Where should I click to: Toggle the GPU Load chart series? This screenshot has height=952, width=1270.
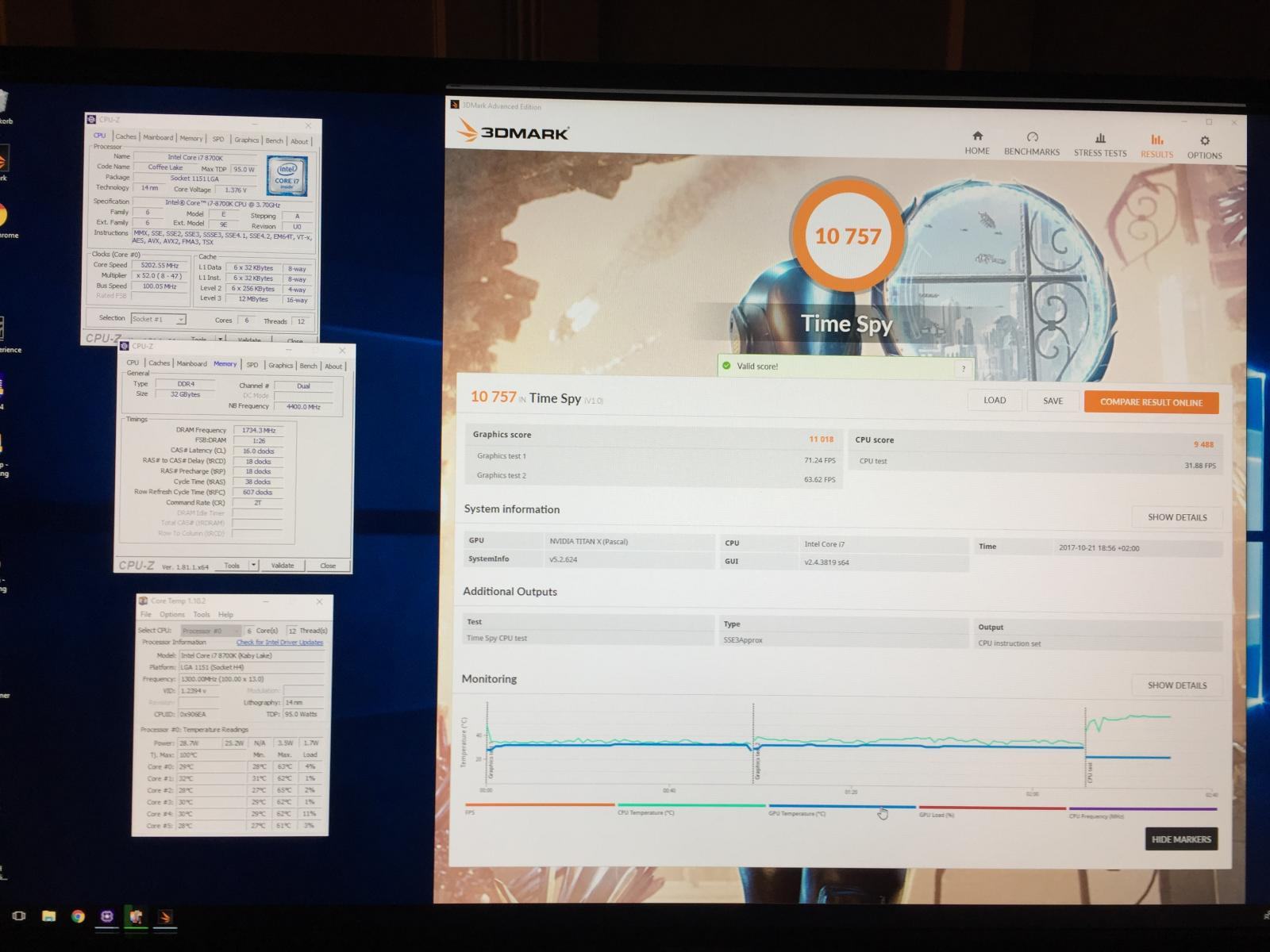(x=991, y=810)
